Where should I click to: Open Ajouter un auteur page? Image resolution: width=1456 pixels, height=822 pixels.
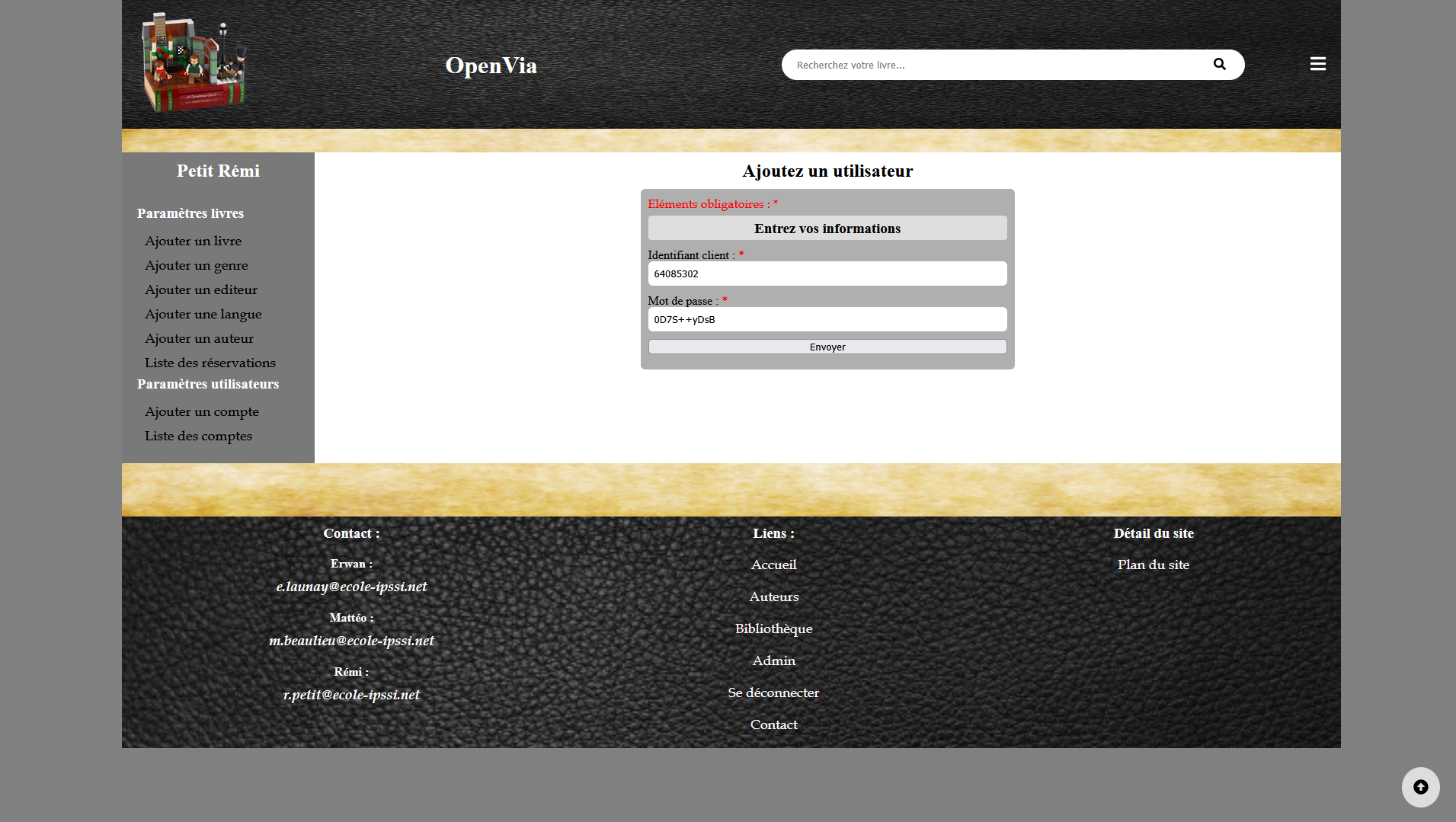coord(199,338)
